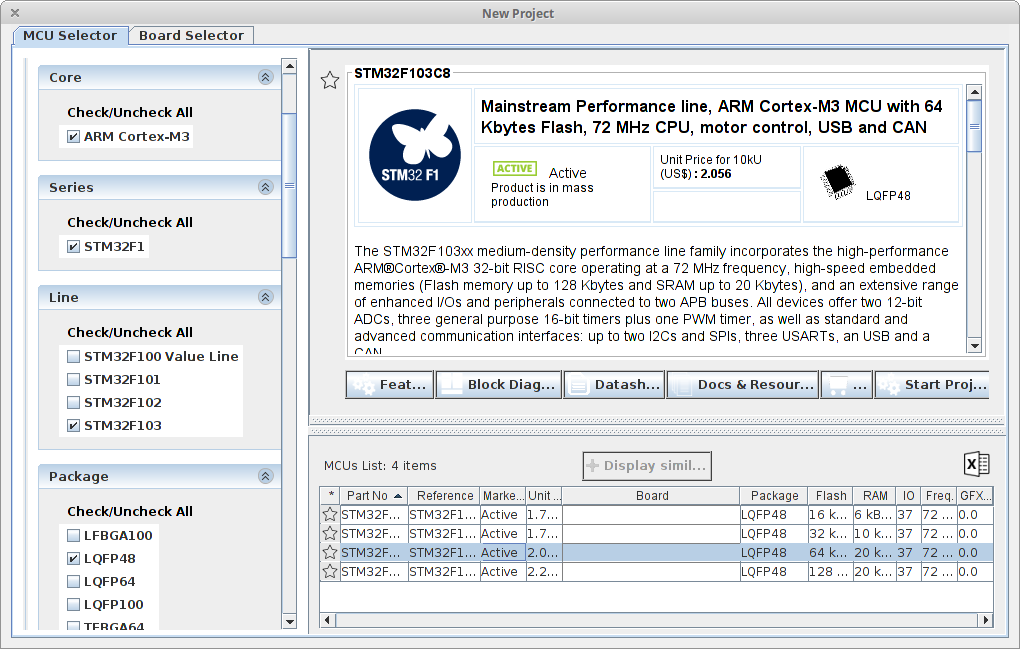This screenshot has width=1020, height=649.
Task: Click the STM32 F1 butterfly logo
Action: 415,155
